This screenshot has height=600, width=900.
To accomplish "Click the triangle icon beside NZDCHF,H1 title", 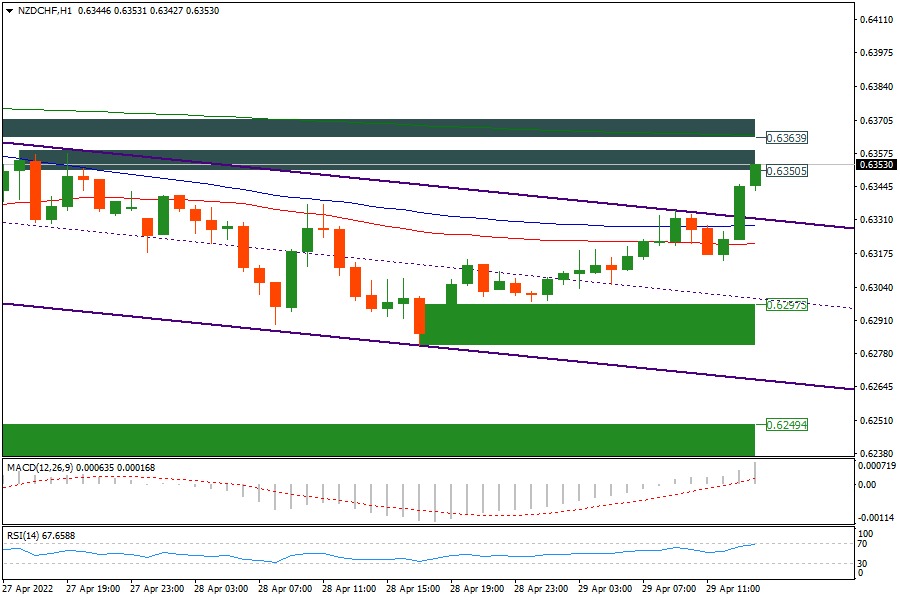I will pos(9,10).
